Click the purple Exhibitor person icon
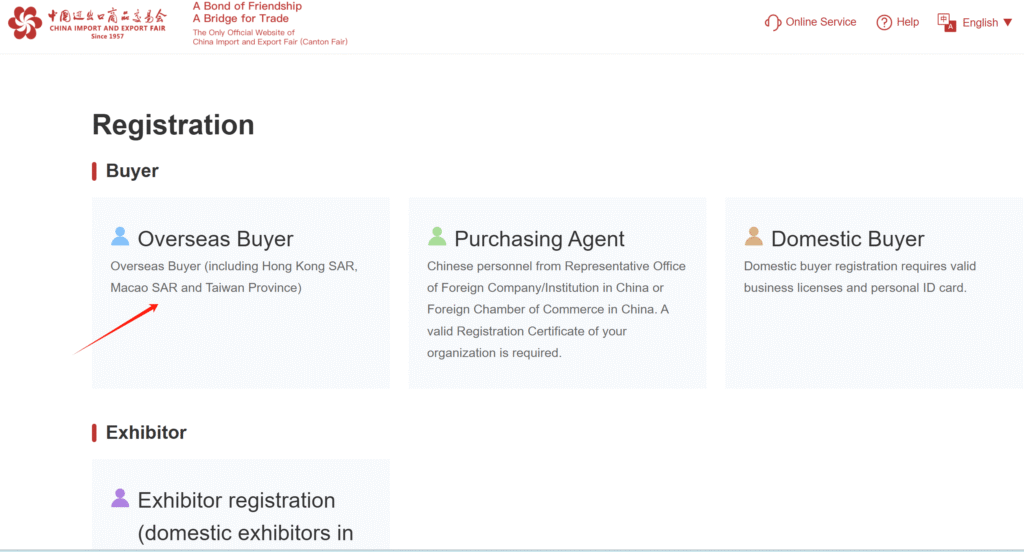This screenshot has height=552, width=1024. click(120, 498)
